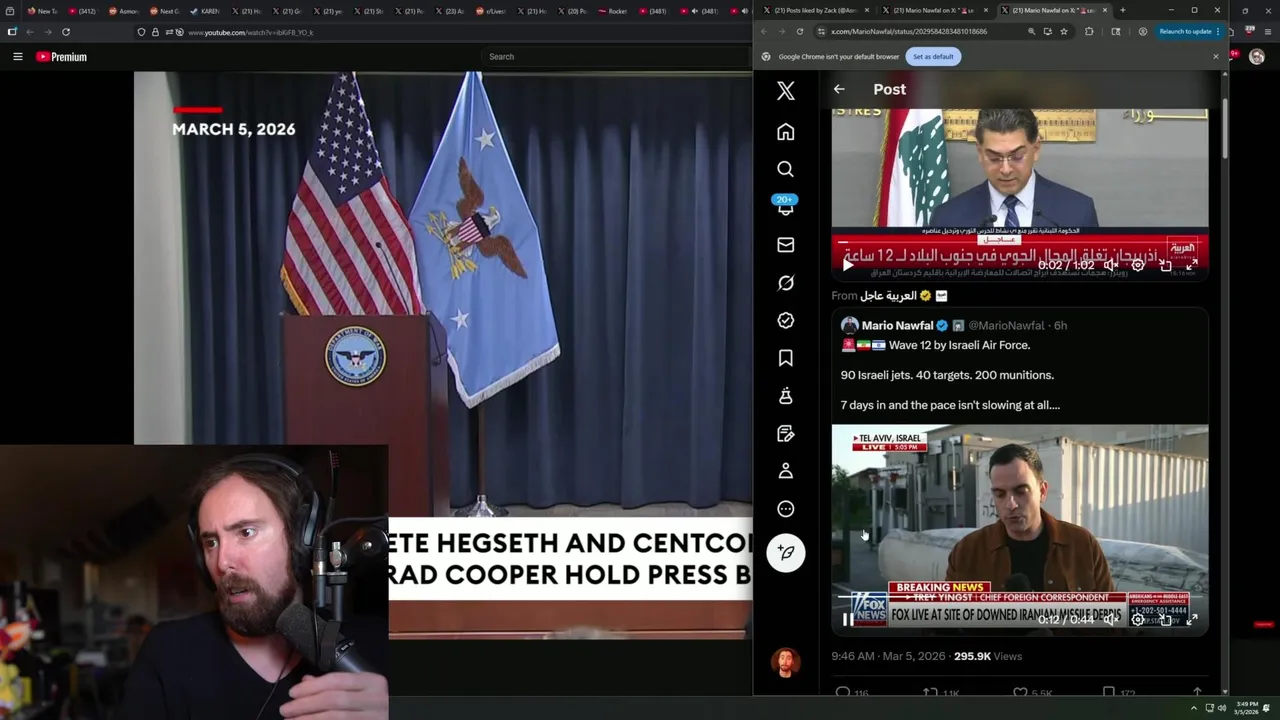Open the taskbar volume speaker icon
Image resolution: width=1280 pixels, height=720 pixels.
point(1222,708)
